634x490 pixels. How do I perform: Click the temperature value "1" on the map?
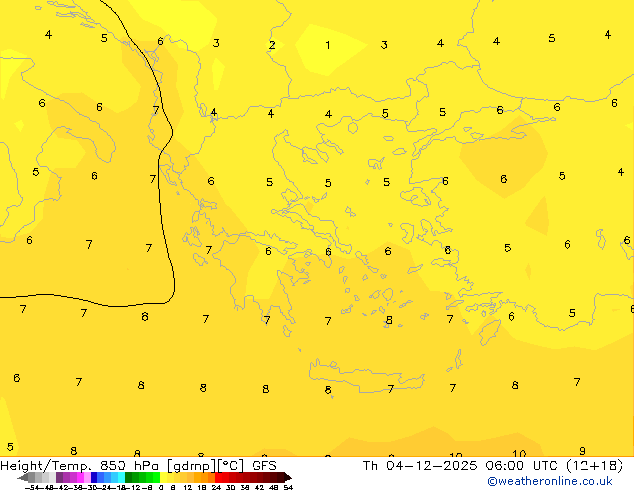coord(328,45)
